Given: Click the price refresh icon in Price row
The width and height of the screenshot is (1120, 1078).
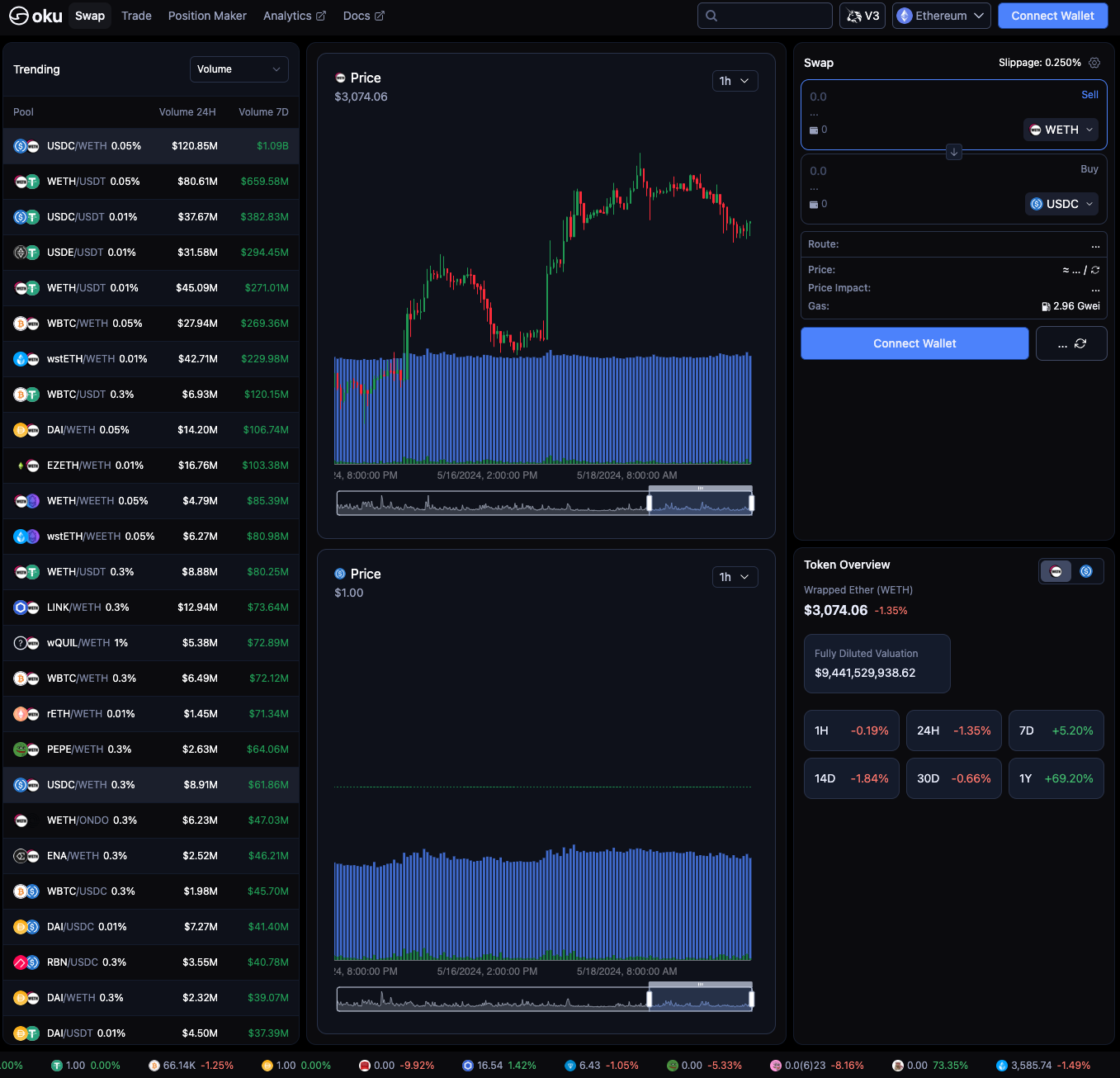Looking at the screenshot, I should [1095, 270].
